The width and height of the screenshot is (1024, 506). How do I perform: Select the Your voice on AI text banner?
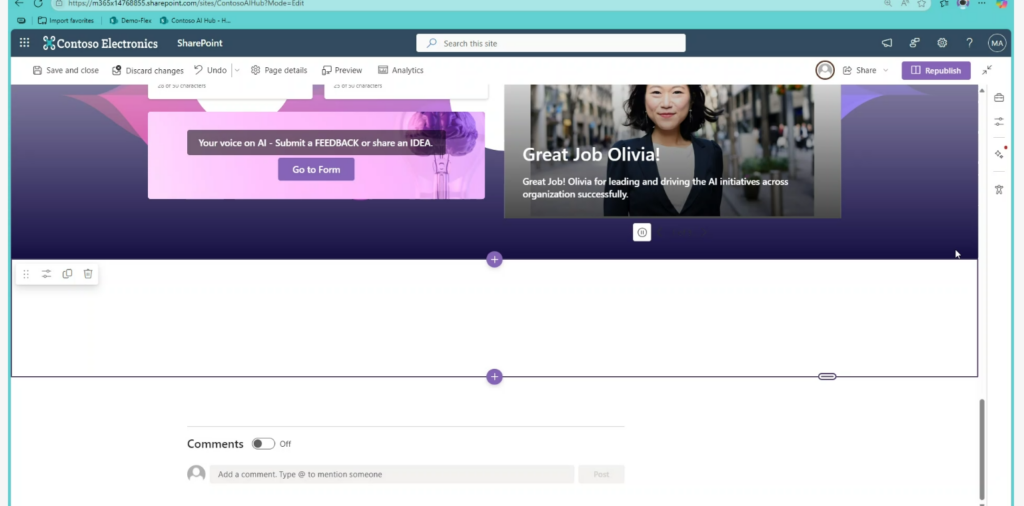[315, 142]
